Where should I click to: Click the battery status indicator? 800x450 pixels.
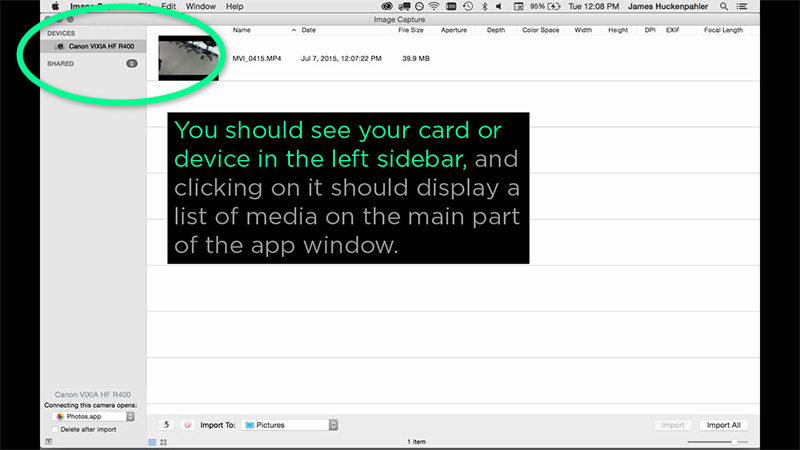tap(545, 6)
